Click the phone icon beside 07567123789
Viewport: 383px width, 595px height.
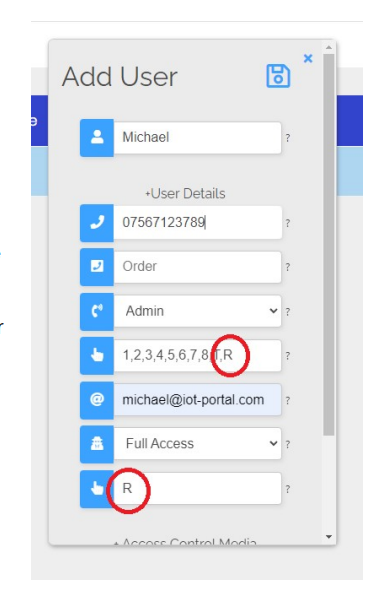tap(97, 223)
